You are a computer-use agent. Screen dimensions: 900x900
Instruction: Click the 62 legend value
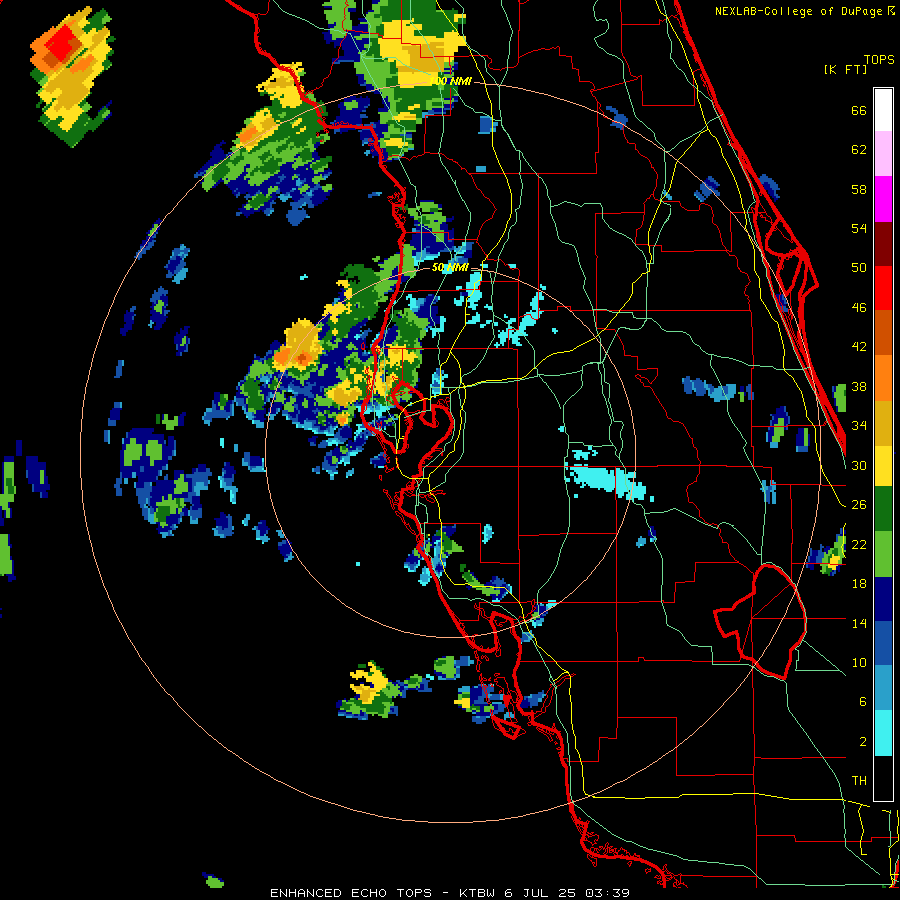coord(859,149)
